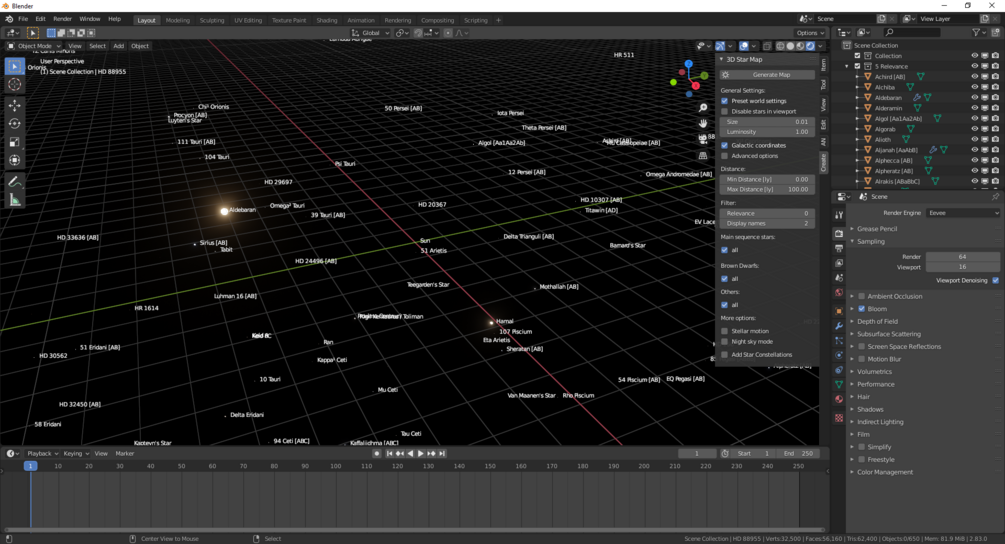
Task: Adjust the Max Distance [ly] field
Action: tap(767, 190)
